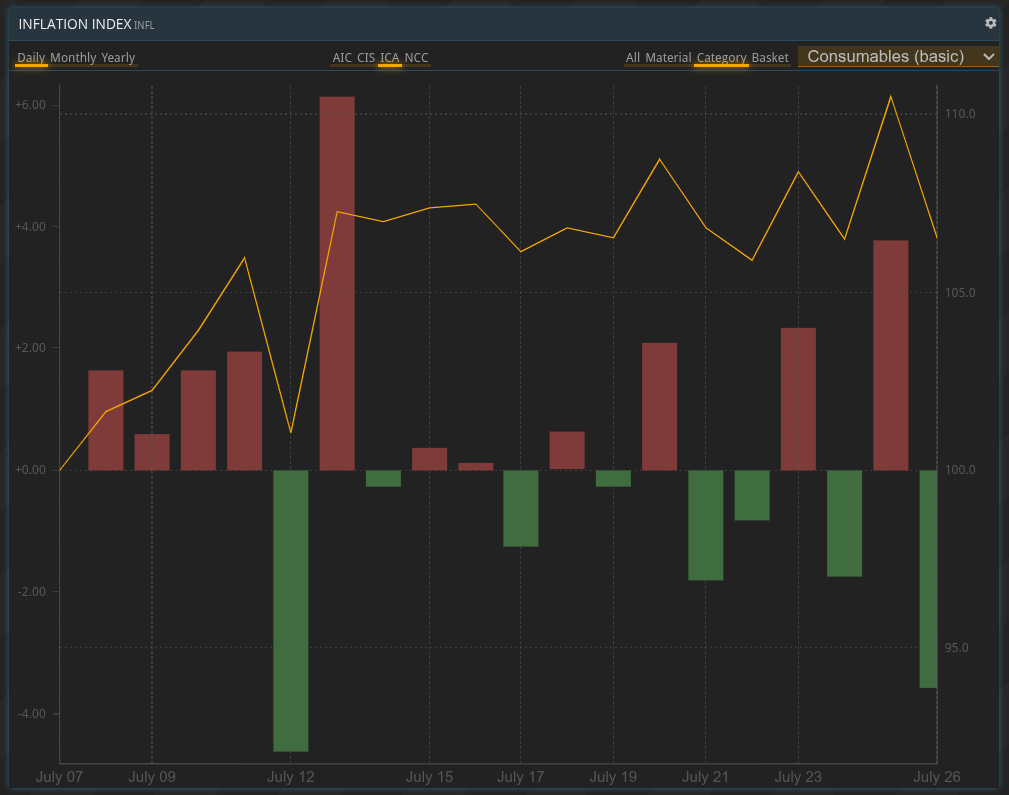
Task: Switch to Monthly time range
Action: click(x=73, y=57)
